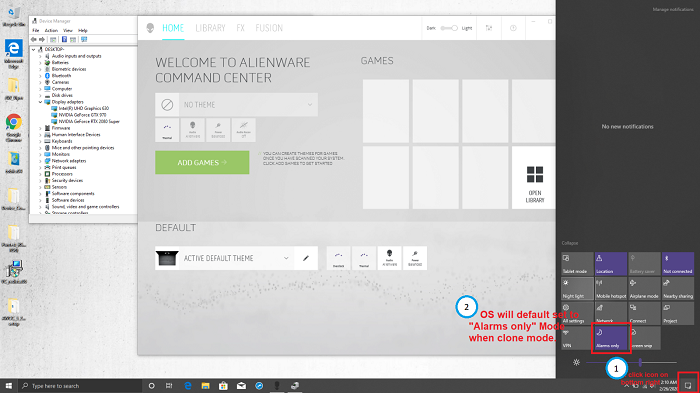This screenshot has width=700, height=393.
Task: Toggle Tablet mode quick action
Action: coord(577,263)
